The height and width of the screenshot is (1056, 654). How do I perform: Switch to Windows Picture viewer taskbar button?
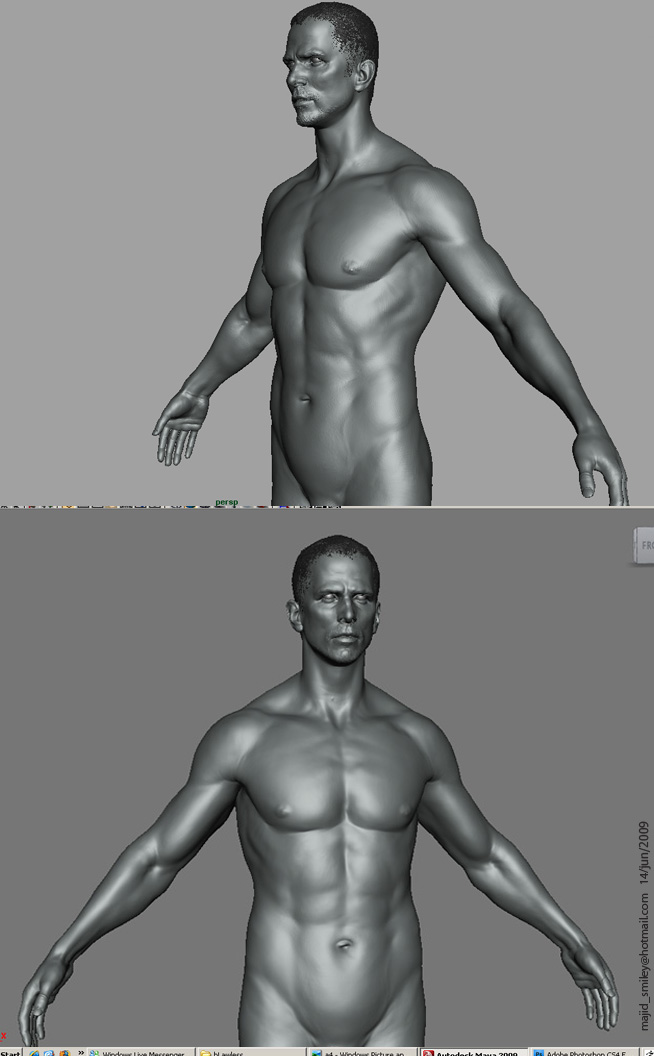point(362,1053)
